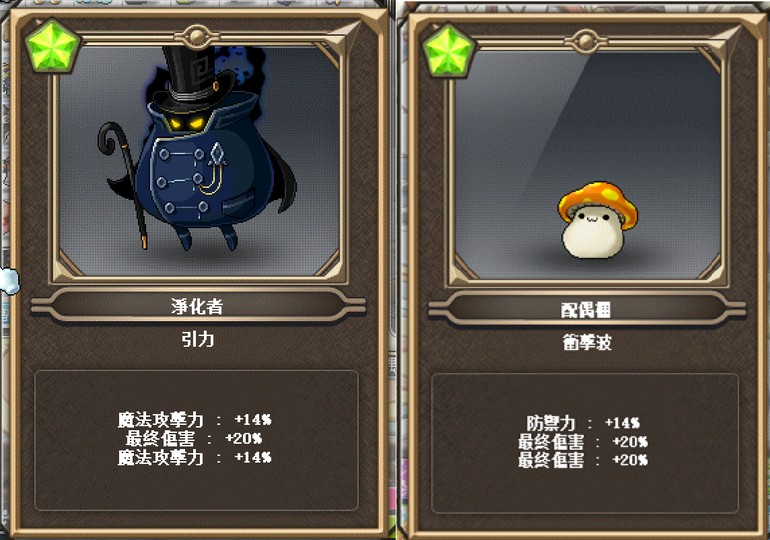This screenshot has width=770, height=540.
Task: Click the green star gem on left card
Action: [52, 48]
